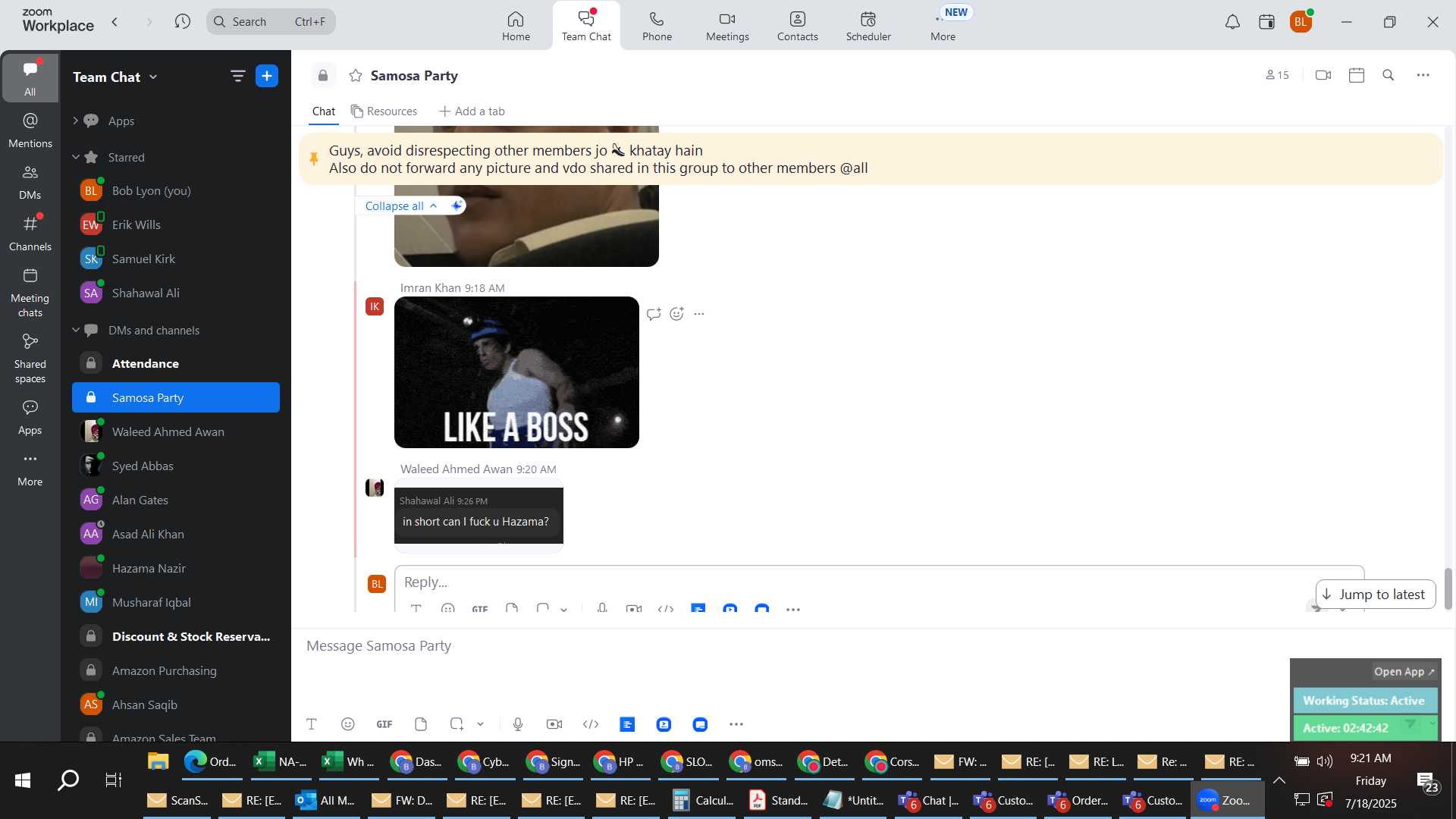This screenshot has height=819, width=1456.
Task: Star the Samosa Party channel
Action: [356, 75]
